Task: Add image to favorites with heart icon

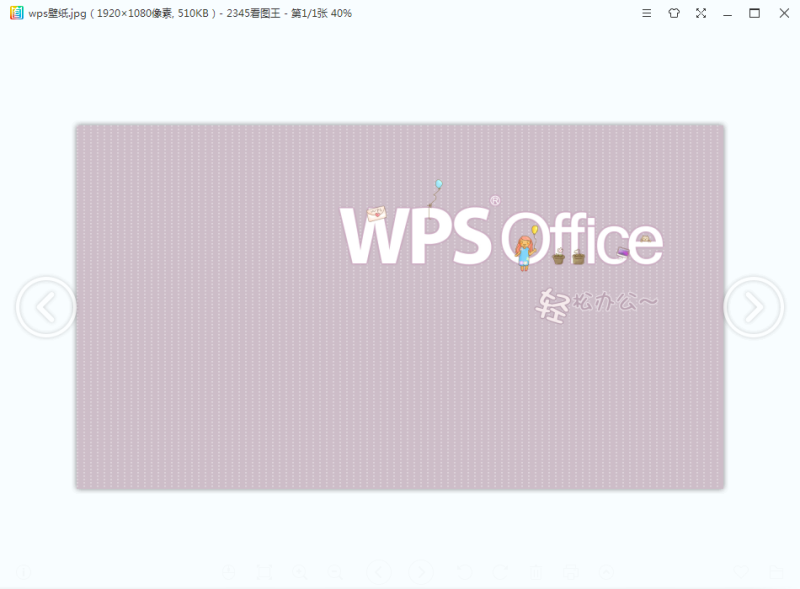Action: pyautogui.click(x=741, y=572)
